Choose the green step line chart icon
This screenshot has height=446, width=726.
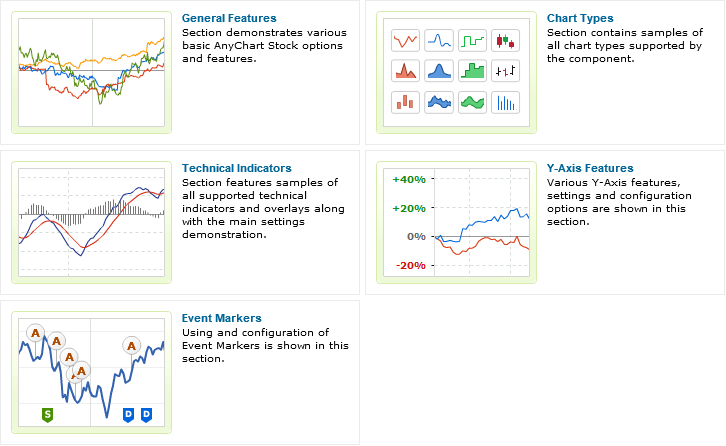pyautogui.click(x=472, y=40)
